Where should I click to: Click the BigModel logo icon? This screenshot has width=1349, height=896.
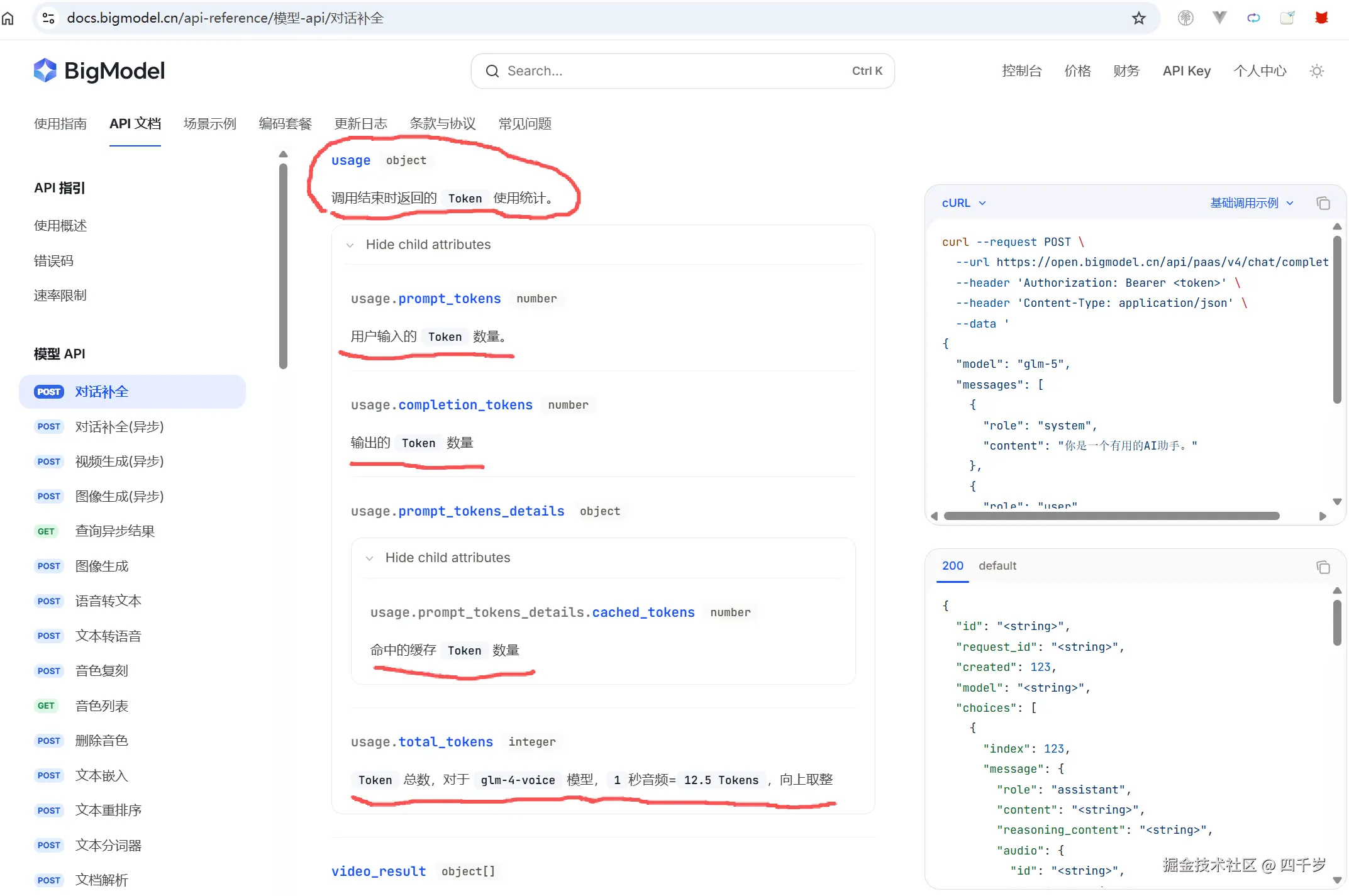(x=45, y=71)
